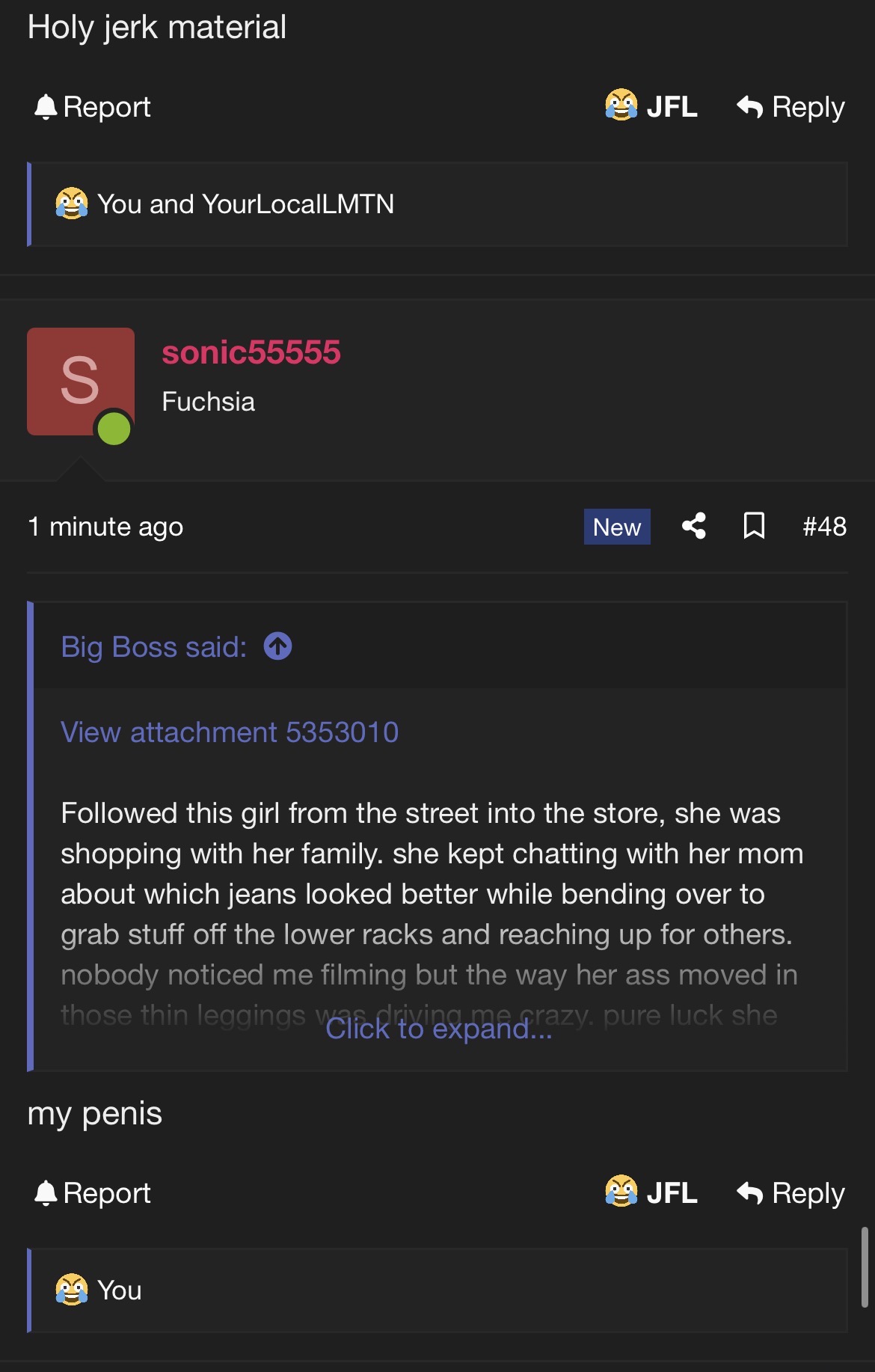Screen dimensions: 875x1372
Task: Report sonic55555's 'my penis' post
Action: coord(93,1193)
